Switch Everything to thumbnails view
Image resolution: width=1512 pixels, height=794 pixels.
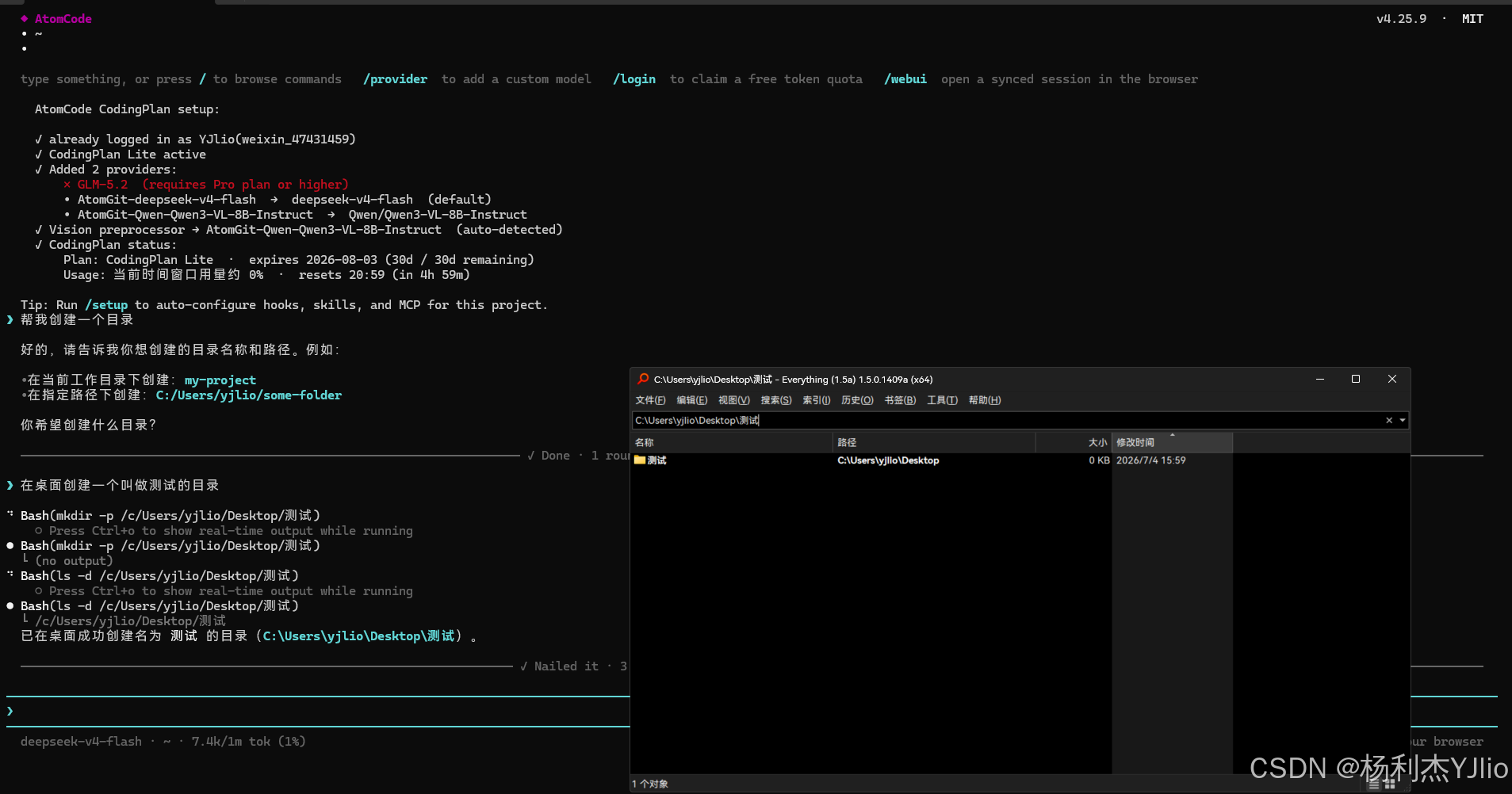coord(1389,784)
